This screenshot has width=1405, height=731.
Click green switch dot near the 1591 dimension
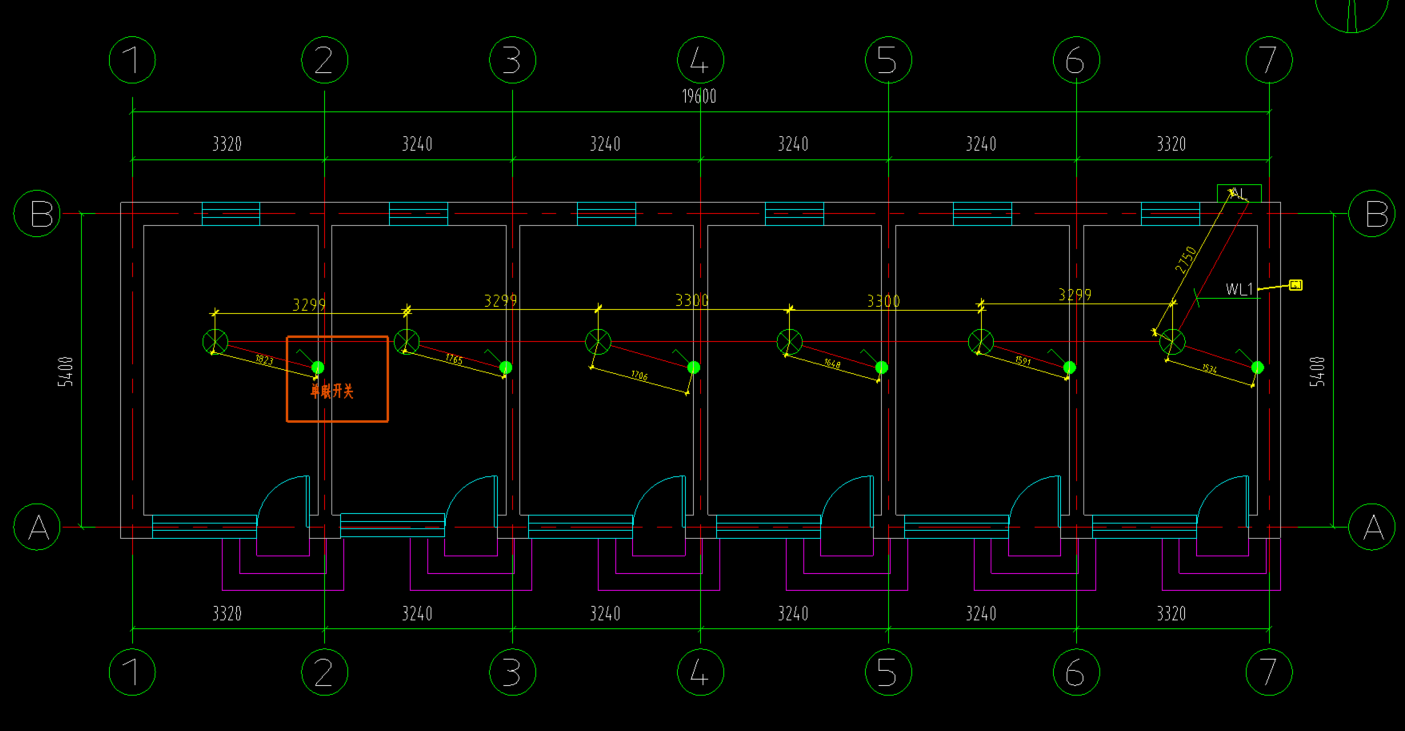coord(1070,368)
